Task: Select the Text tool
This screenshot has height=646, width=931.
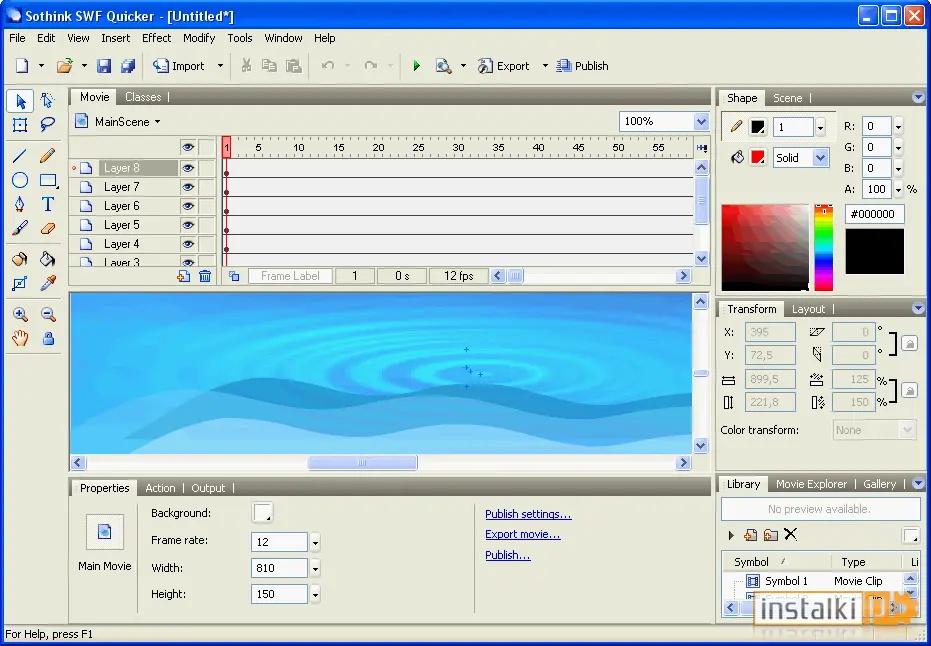Action: click(48, 204)
